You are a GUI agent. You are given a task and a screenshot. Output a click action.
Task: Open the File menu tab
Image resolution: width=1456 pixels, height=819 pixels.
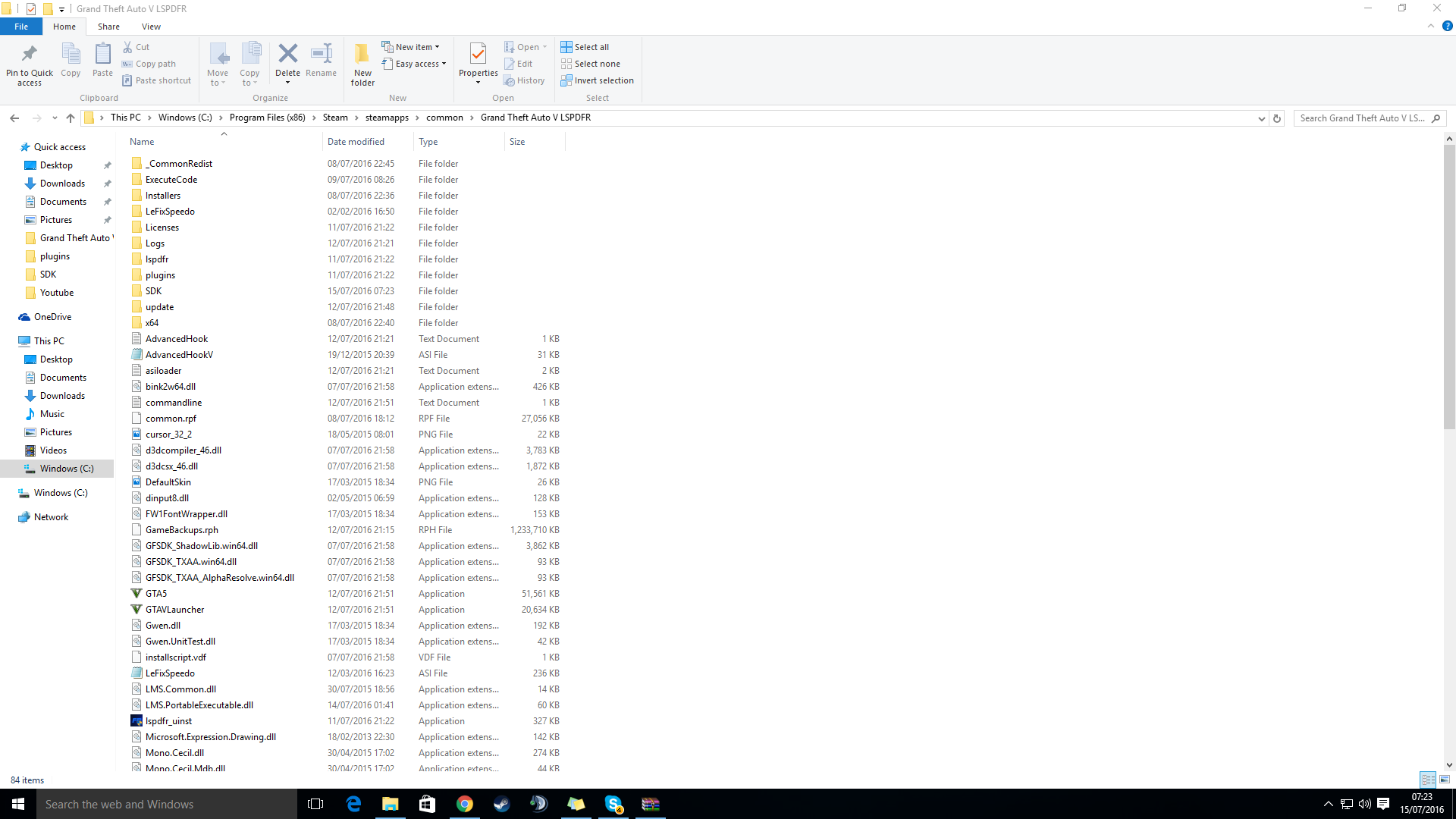21,27
